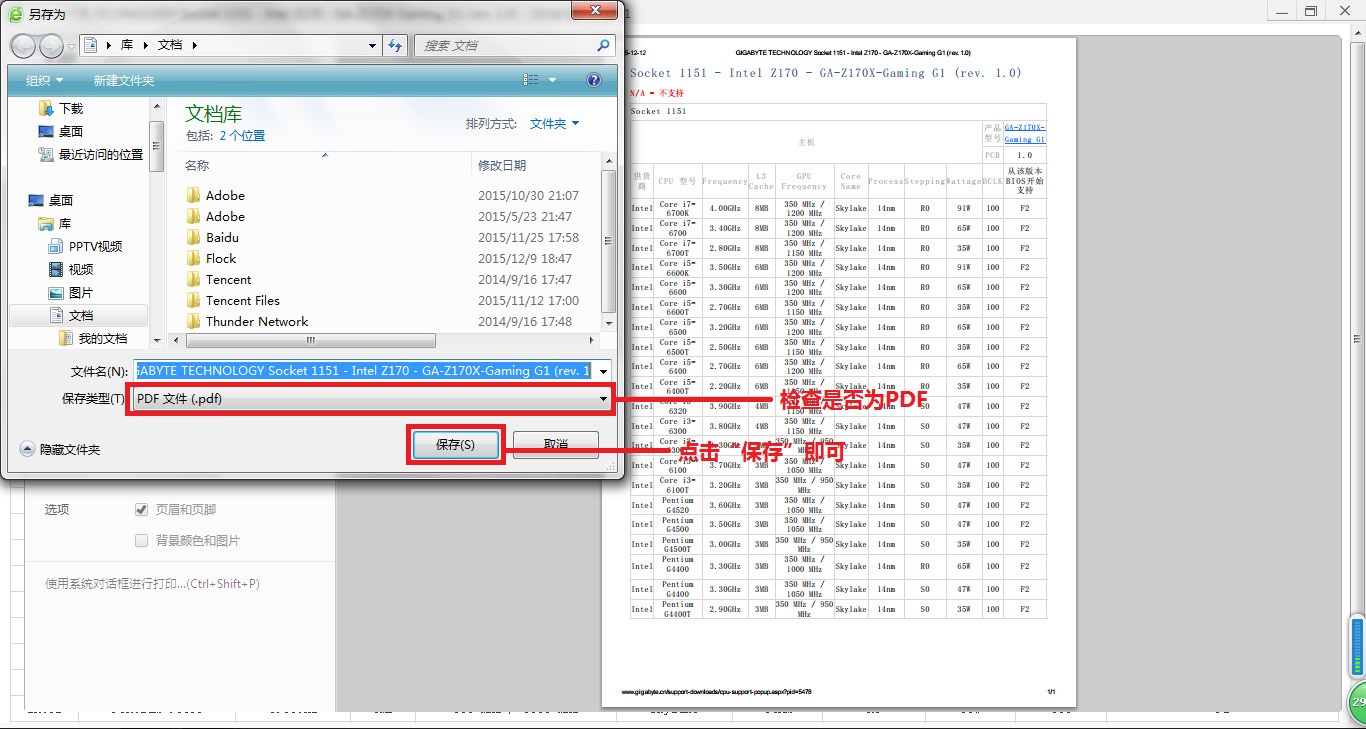Select 文档 in the navigation tree
Screen dimensions: 1366x729
tap(81, 315)
